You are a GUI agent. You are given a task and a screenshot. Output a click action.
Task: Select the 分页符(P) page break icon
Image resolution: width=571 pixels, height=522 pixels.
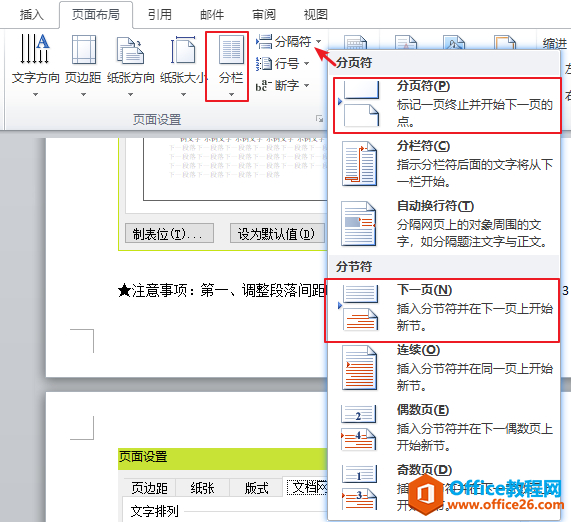(359, 104)
